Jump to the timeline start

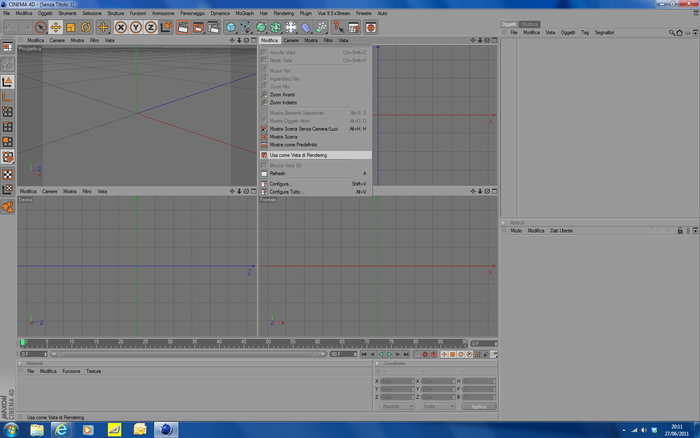(364, 355)
